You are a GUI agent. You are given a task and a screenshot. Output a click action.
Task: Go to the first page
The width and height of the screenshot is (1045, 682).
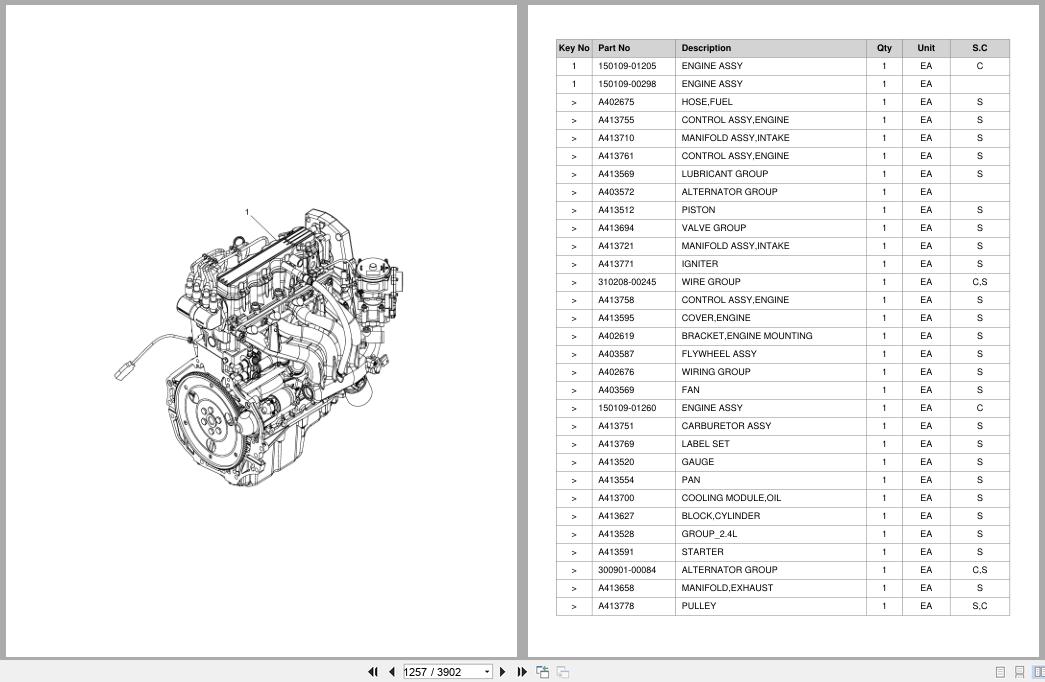click(x=373, y=672)
